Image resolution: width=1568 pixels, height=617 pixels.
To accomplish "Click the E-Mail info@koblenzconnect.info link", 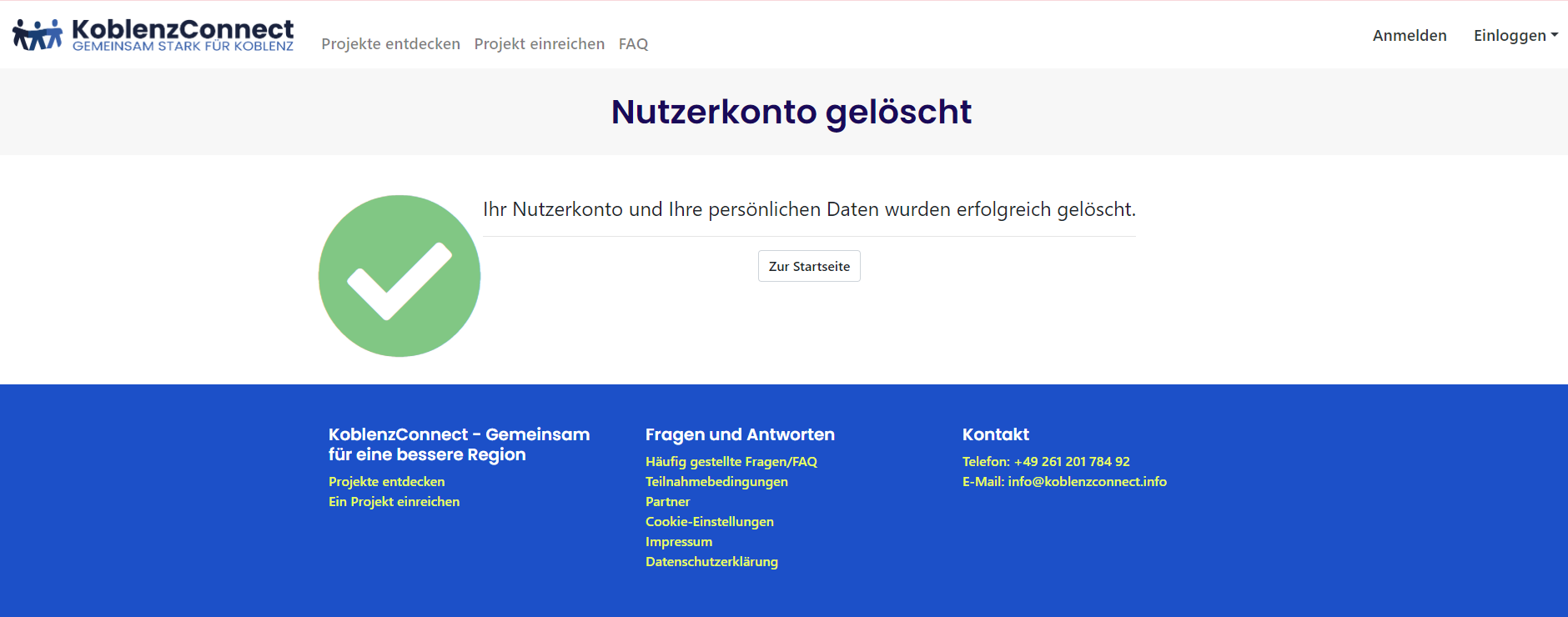I will coord(1064,482).
